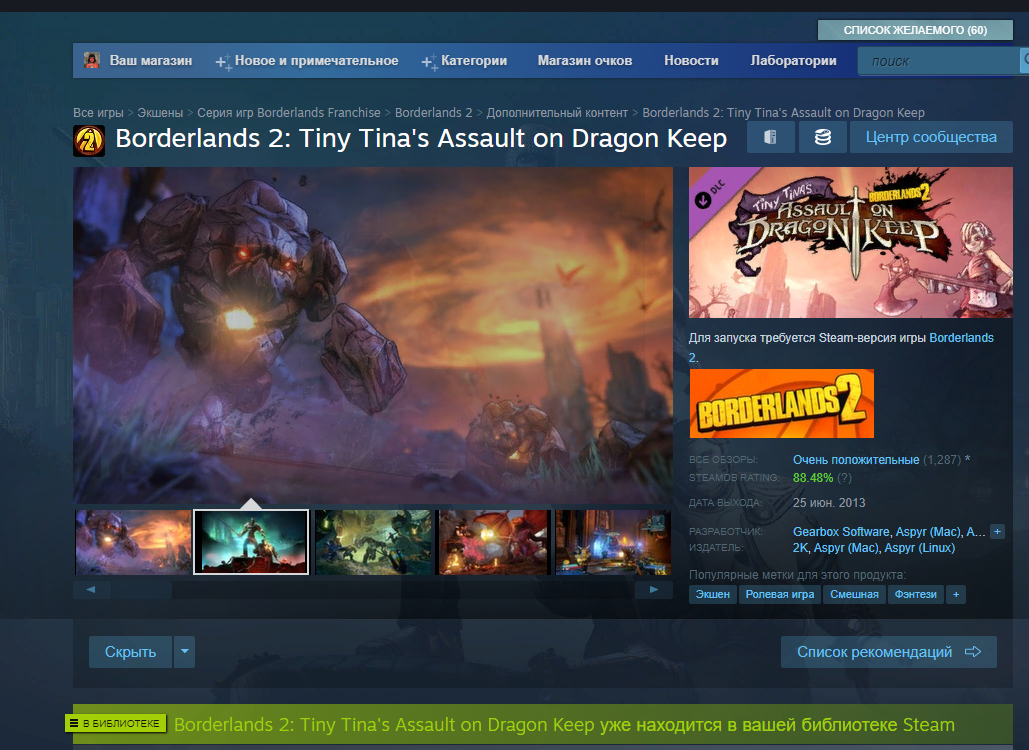Open Экшены breadcrumb link

click(x=160, y=113)
